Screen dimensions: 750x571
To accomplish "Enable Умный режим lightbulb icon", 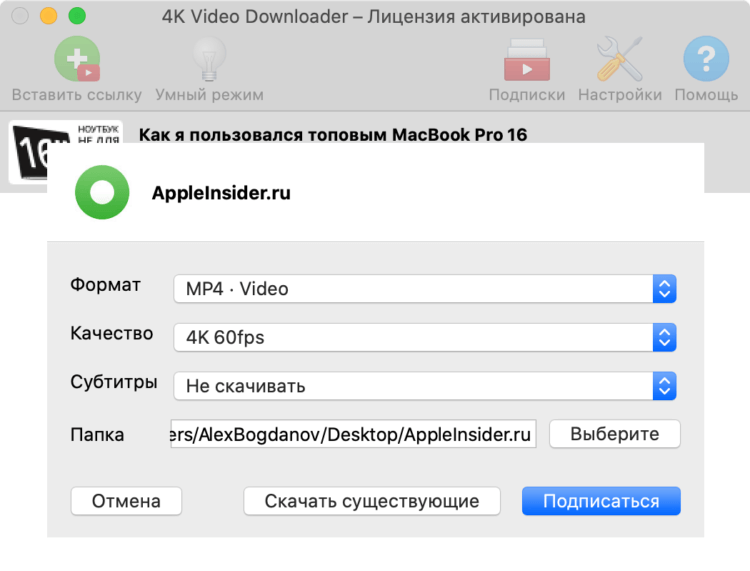I will (x=209, y=59).
